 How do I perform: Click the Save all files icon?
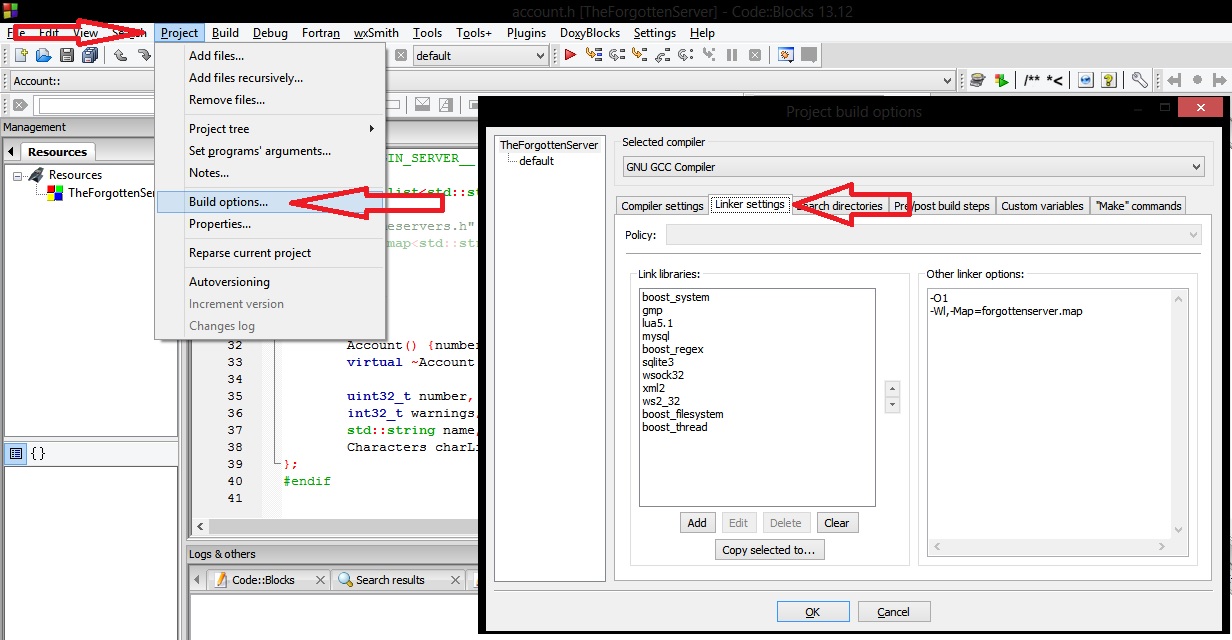pos(90,55)
